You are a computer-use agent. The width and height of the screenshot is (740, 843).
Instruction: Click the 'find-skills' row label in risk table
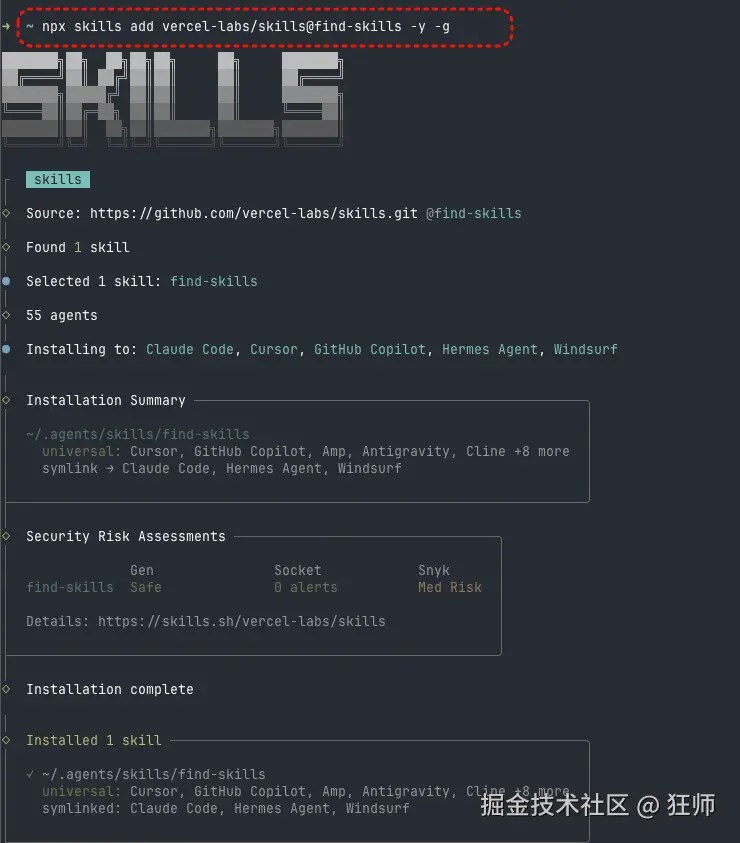[70, 587]
